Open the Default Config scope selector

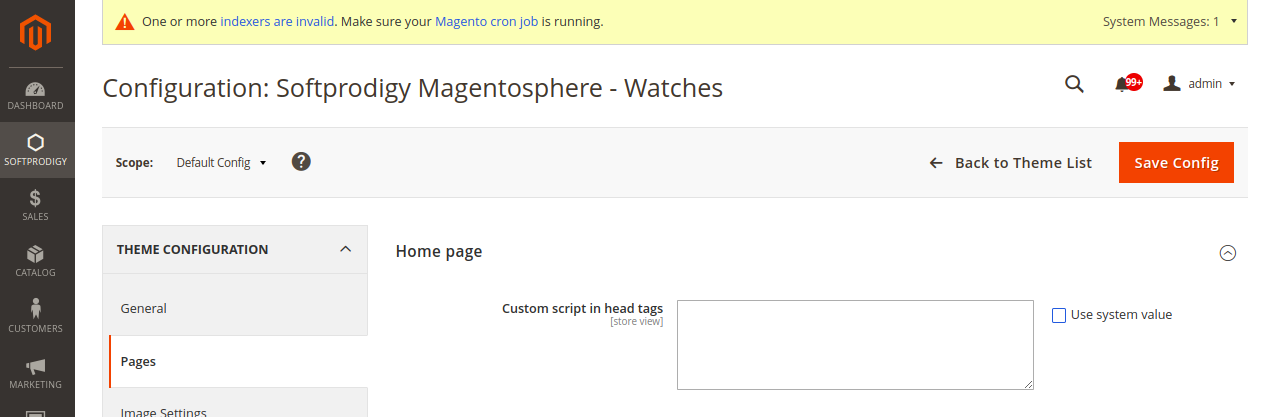pos(221,162)
